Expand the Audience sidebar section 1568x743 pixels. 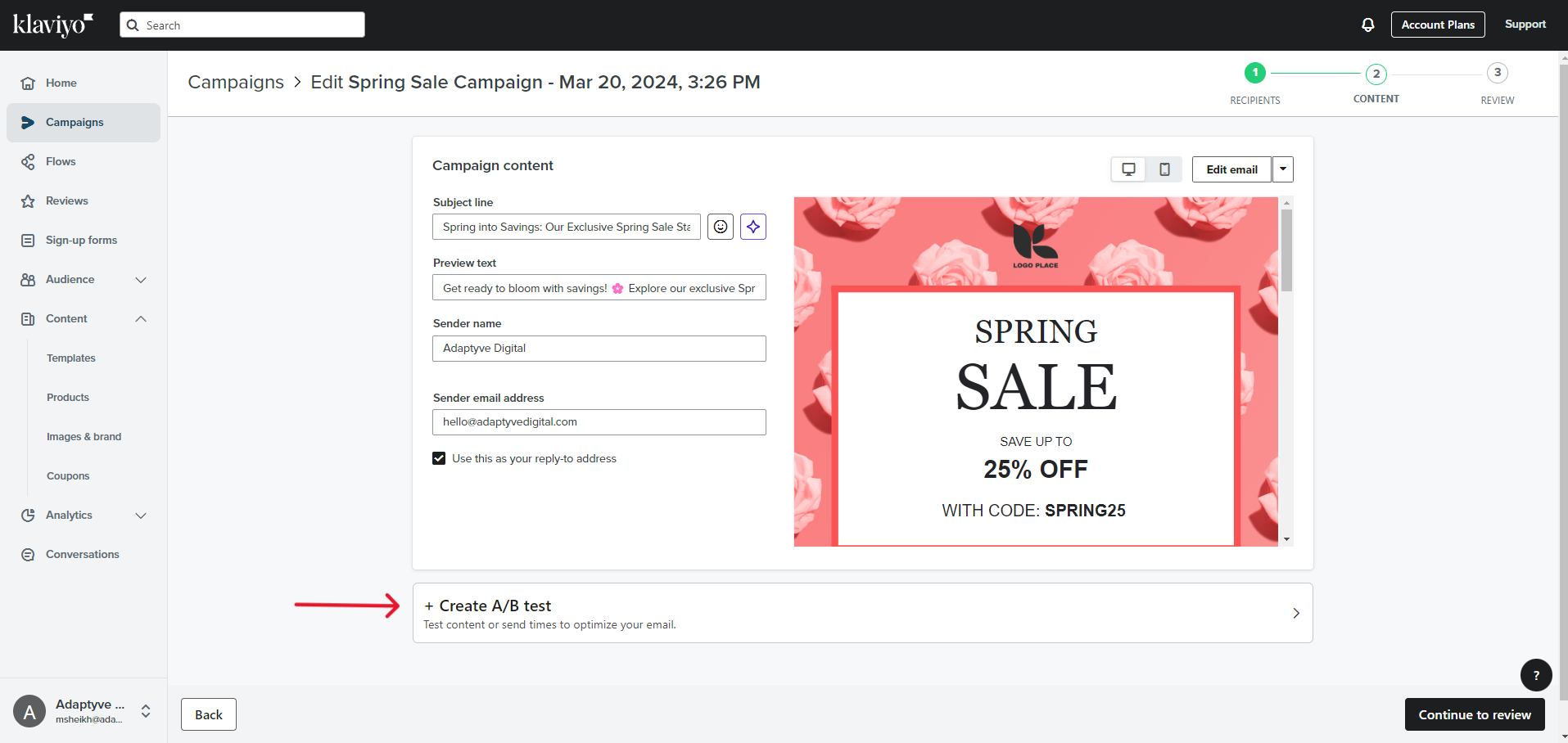pos(141,280)
